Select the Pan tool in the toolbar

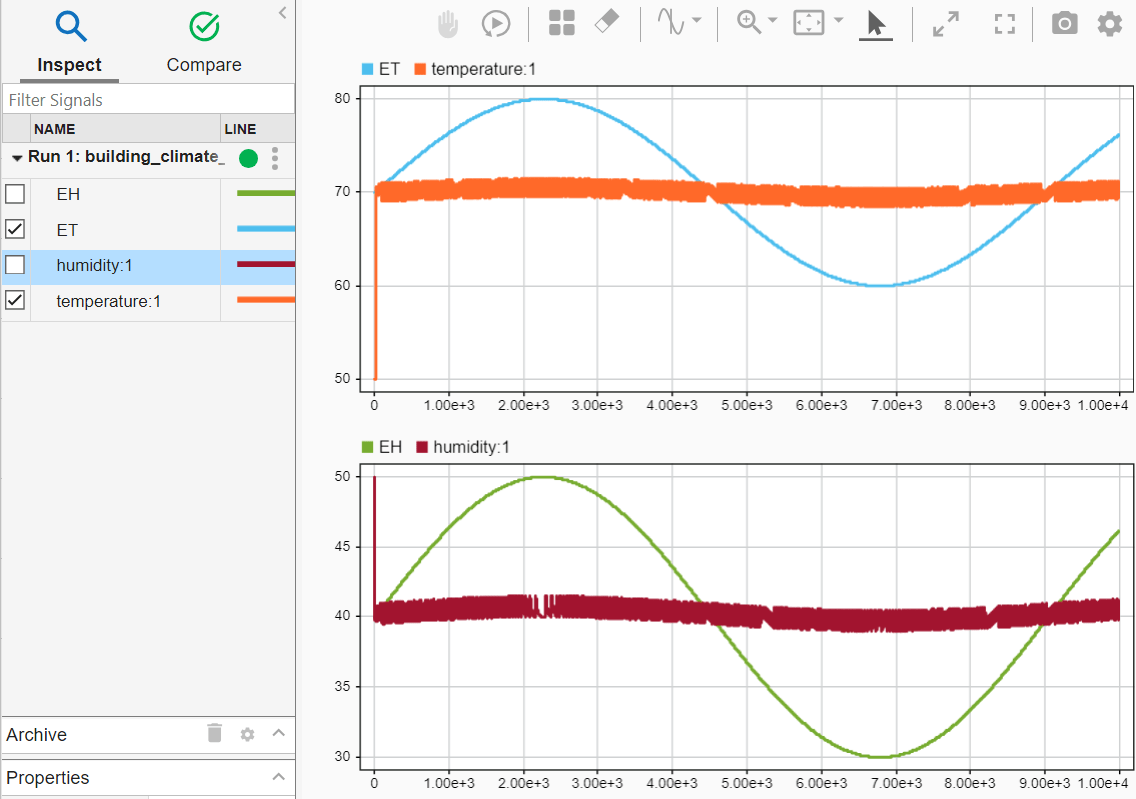point(447,23)
